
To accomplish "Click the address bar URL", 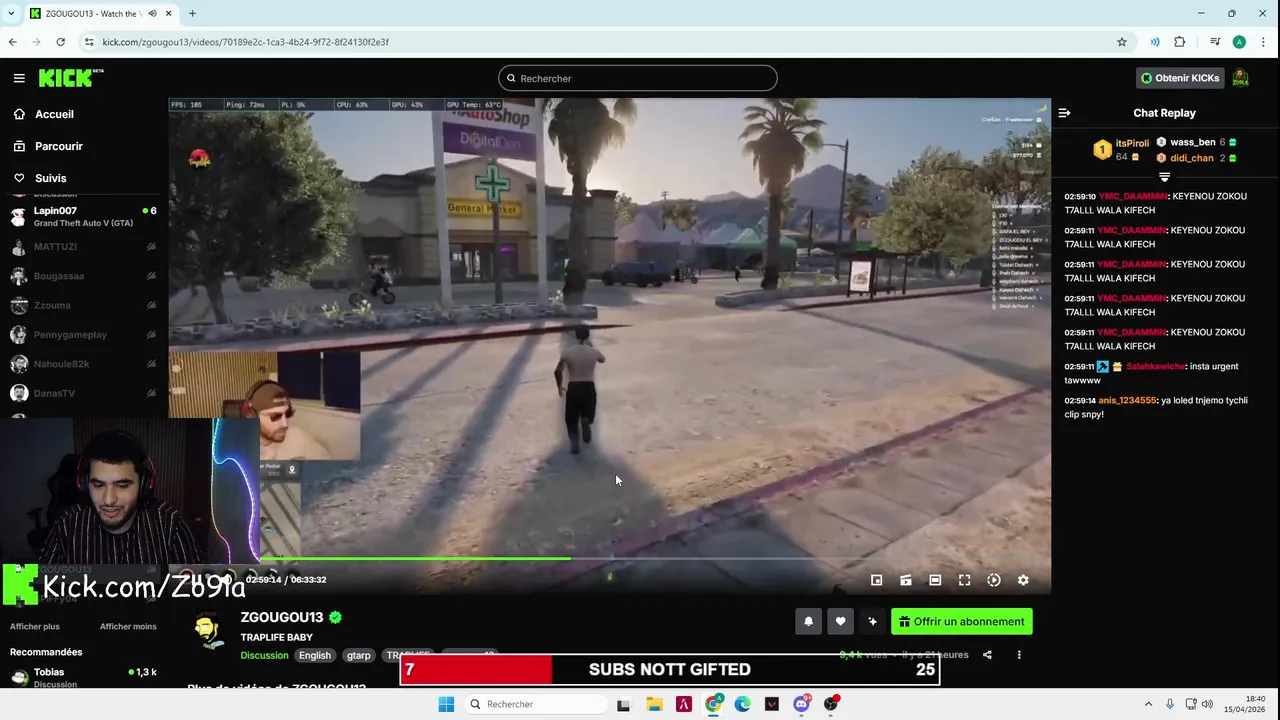I will click(x=245, y=42).
